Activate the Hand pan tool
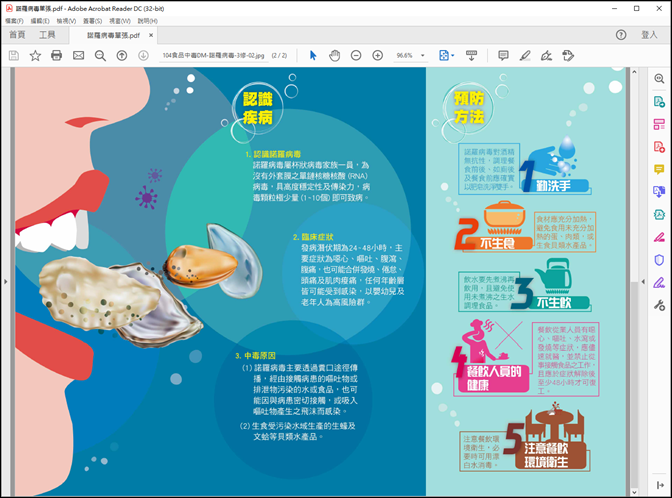 pyautogui.click(x=334, y=55)
